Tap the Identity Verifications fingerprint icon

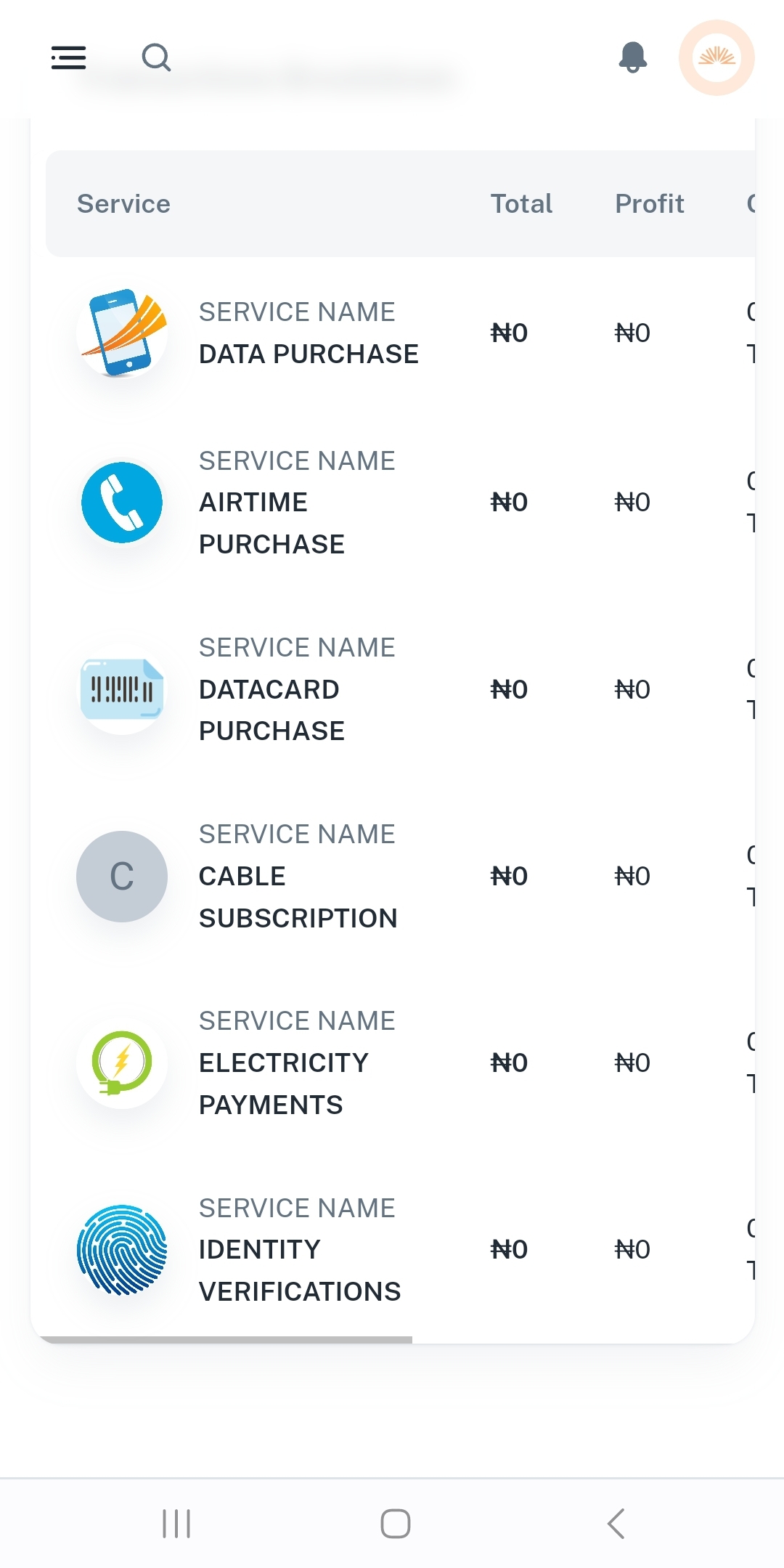pos(122,1250)
